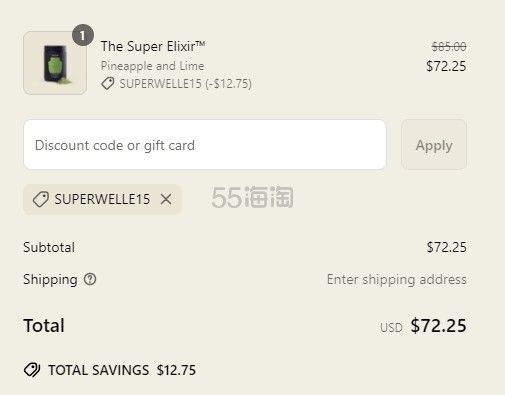Click the TOTAL SAVINGS $12.75 text
The height and width of the screenshot is (395, 505).
pyautogui.click(x=122, y=370)
